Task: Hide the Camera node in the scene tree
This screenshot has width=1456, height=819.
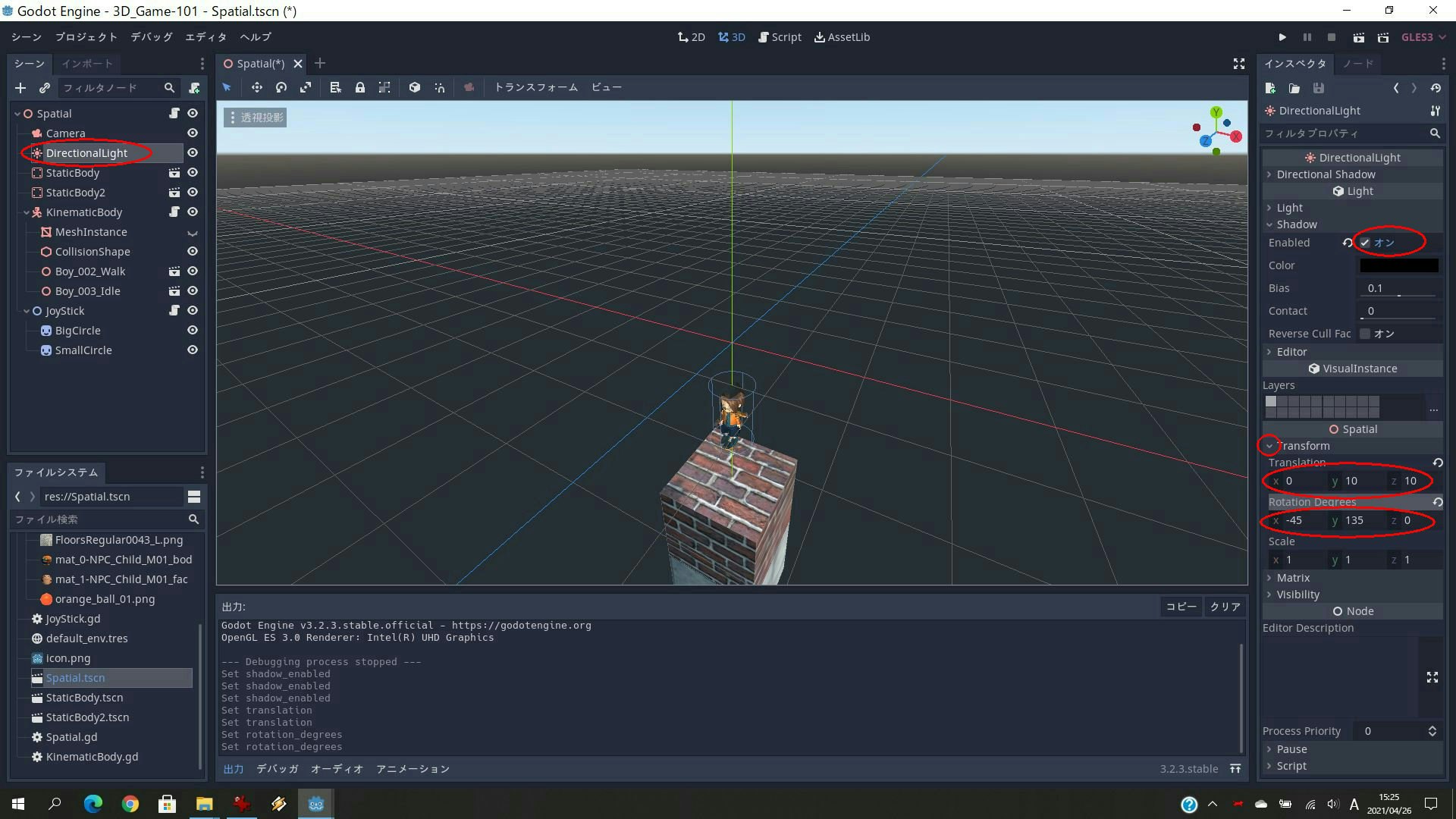Action: pyautogui.click(x=192, y=133)
